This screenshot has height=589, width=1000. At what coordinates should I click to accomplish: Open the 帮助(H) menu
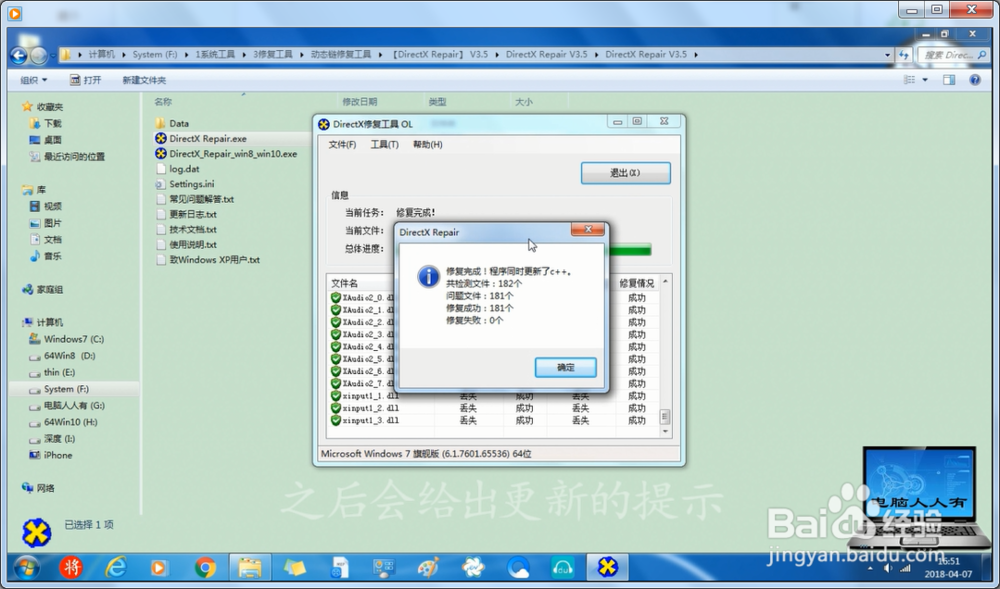tap(427, 145)
